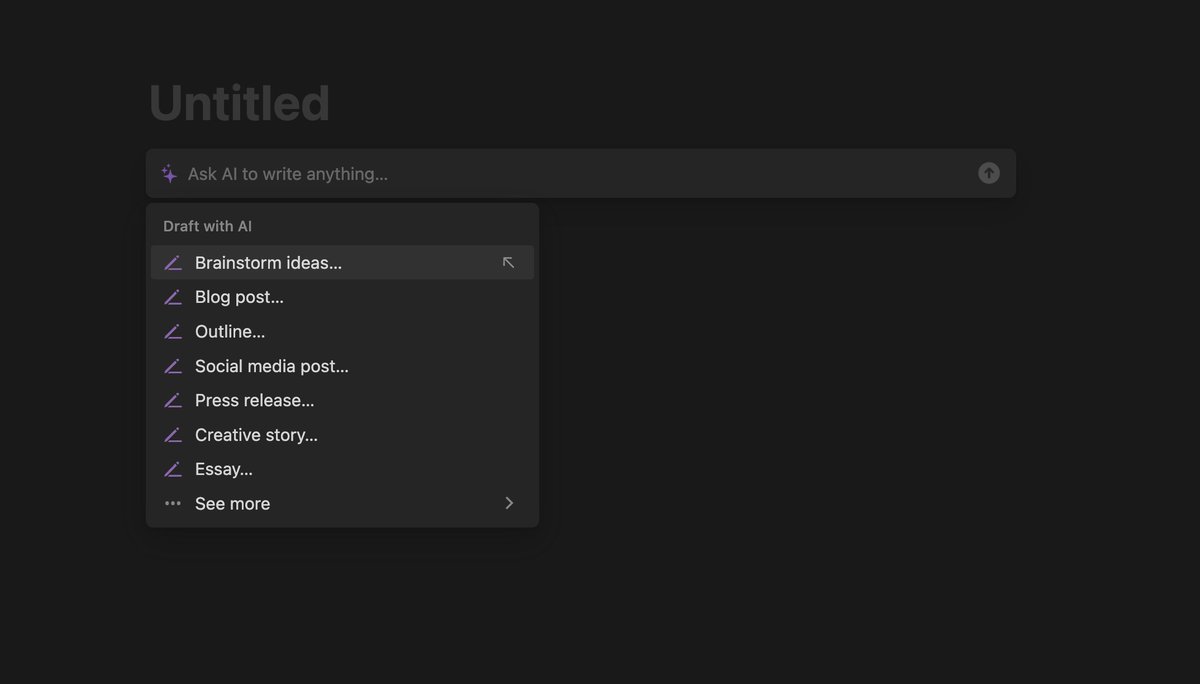1200x684 pixels.
Task: Select Brainstorm ideas from Draft with AI
Action: click(268, 263)
